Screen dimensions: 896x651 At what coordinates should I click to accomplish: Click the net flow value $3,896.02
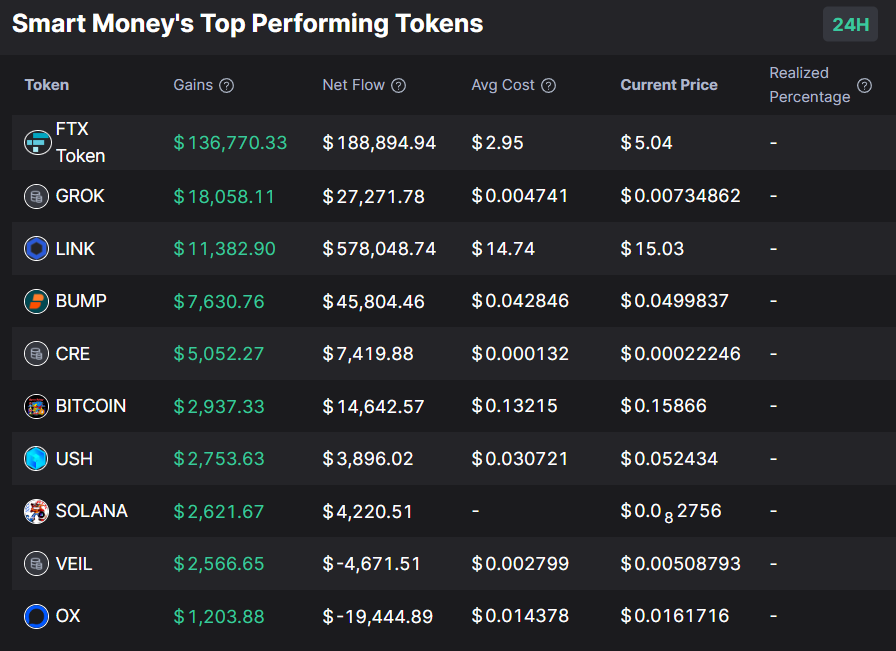point(368,458)
